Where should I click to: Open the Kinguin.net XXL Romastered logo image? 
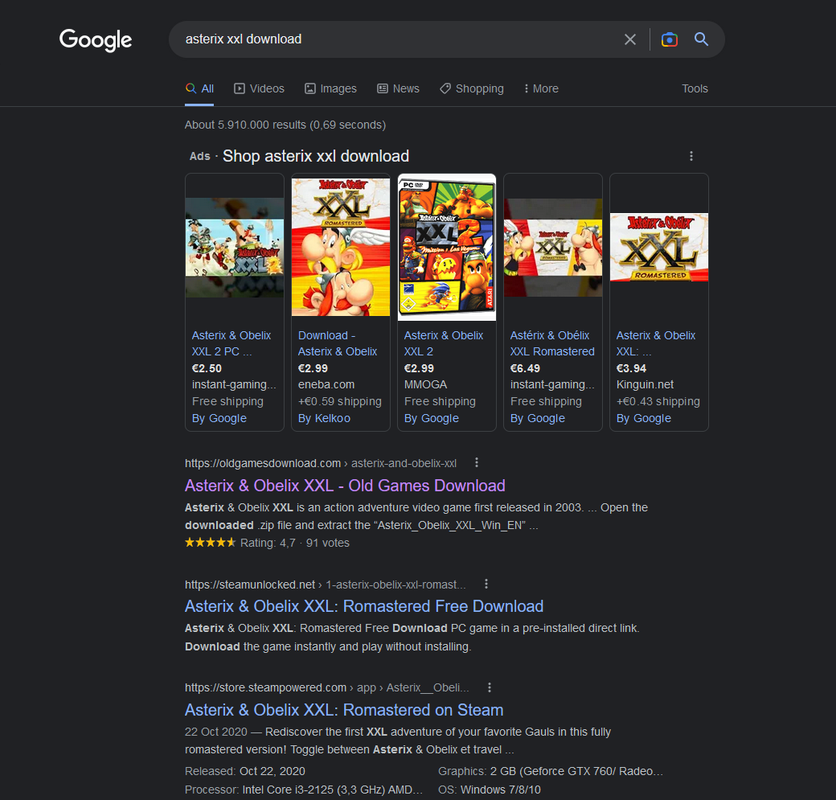point(659,247)
